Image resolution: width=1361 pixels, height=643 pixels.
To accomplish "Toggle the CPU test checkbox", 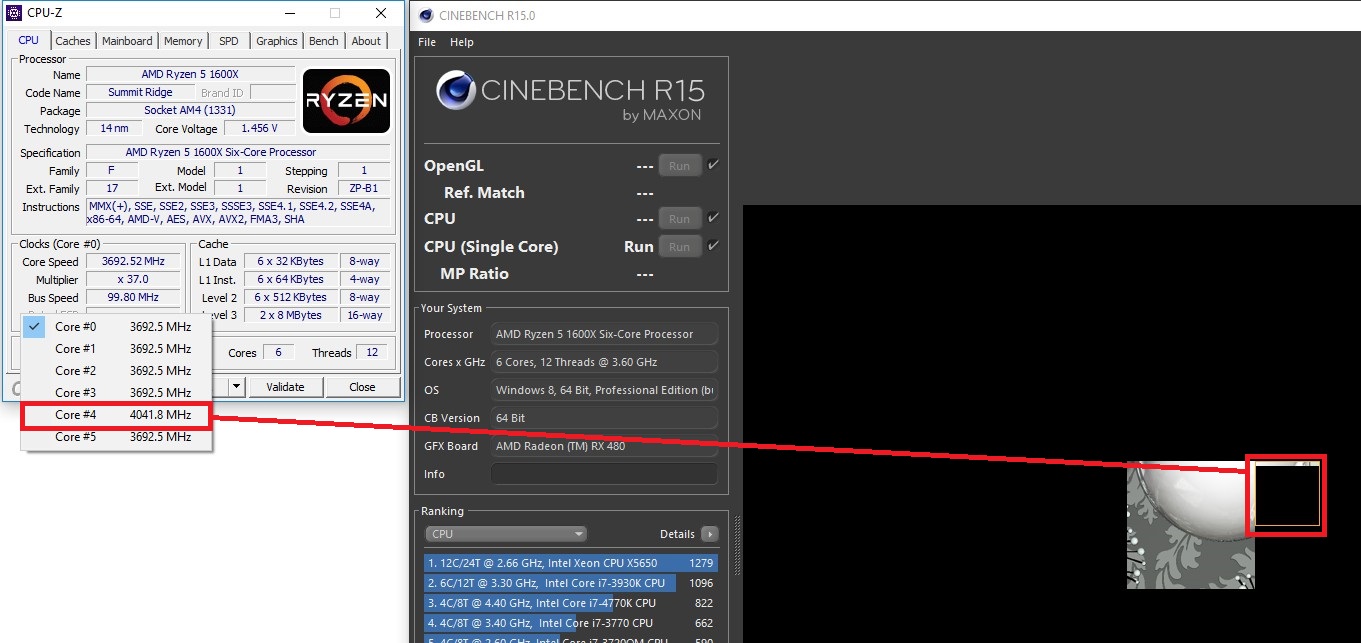I will 713,218.
